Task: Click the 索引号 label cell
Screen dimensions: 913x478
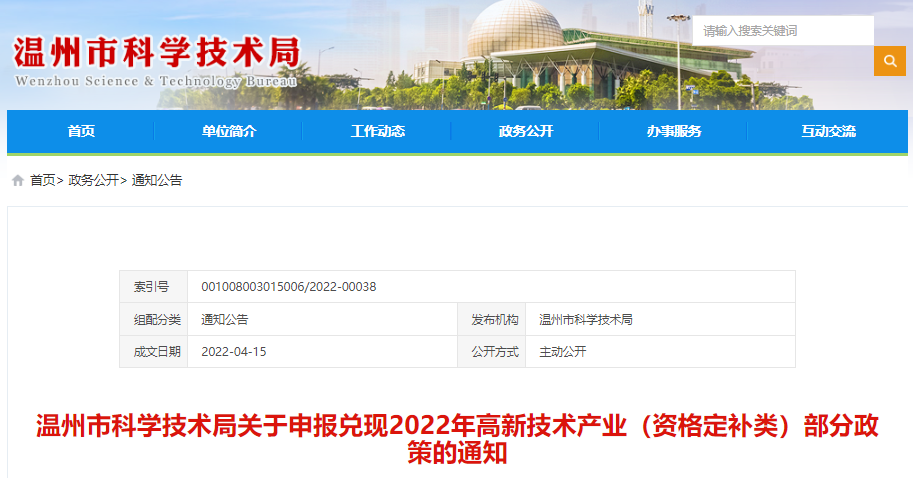Action: pos(152,287)
